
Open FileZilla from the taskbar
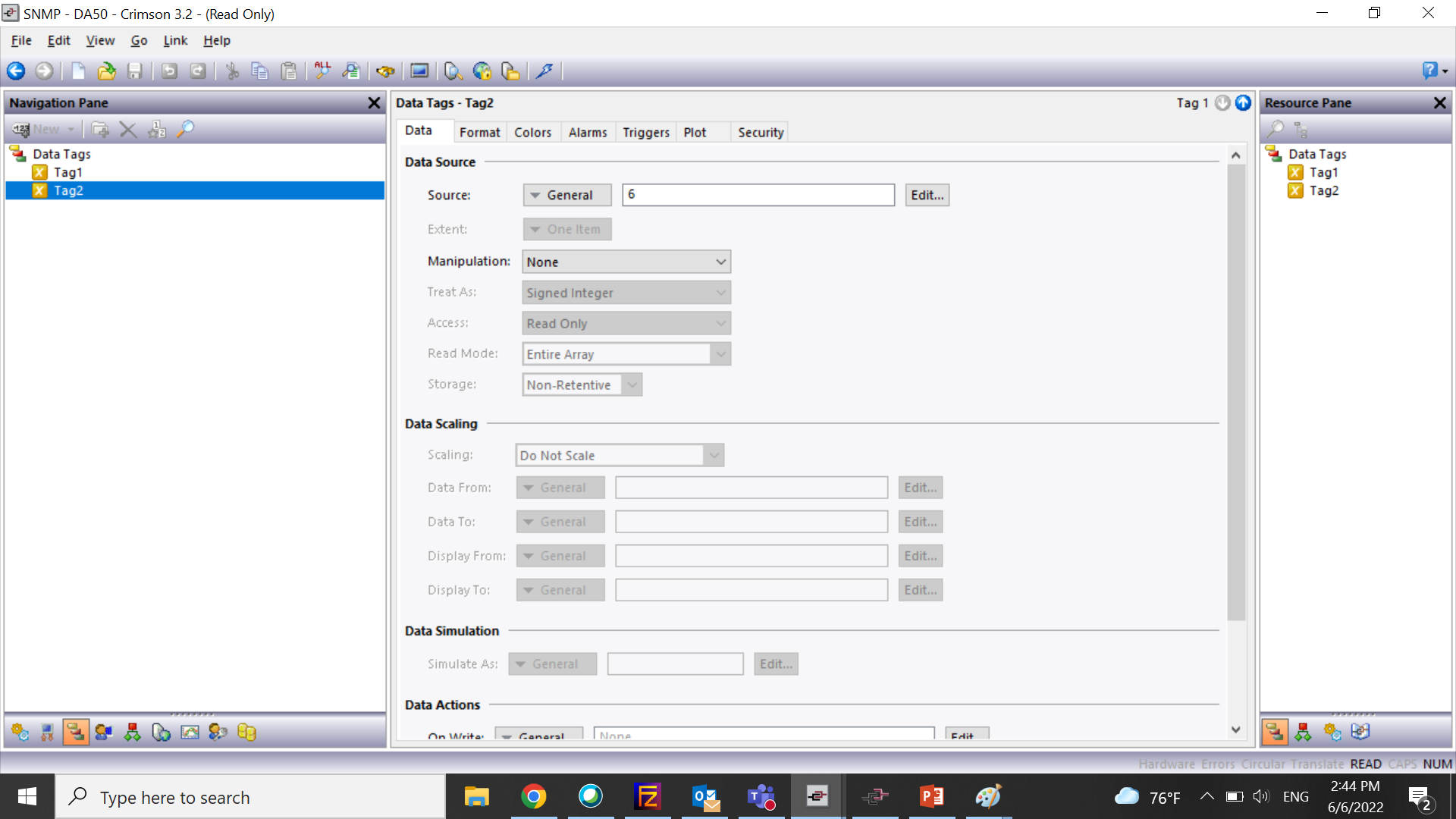click(648, 796)
